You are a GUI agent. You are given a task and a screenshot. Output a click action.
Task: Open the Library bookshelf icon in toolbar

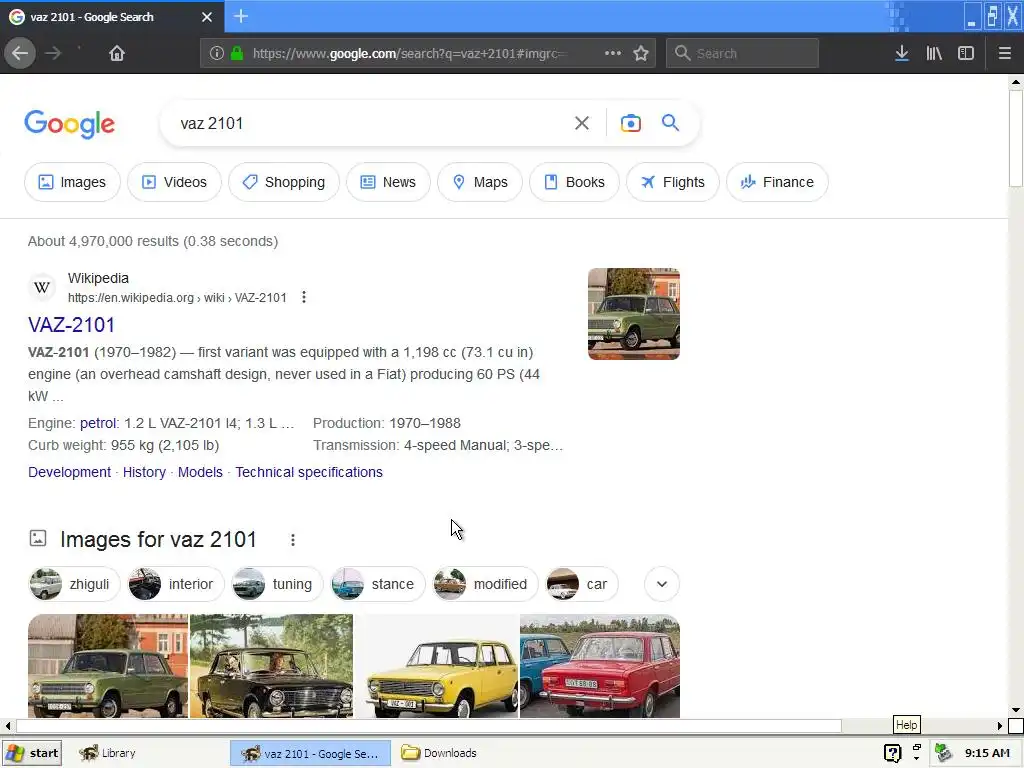(x=934, y=53)
